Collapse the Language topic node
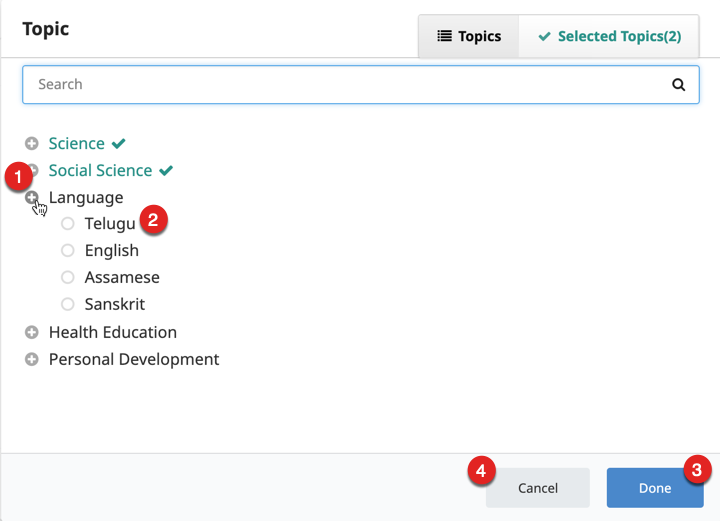This screenshot has width=721, height=521. click(32, 198)
